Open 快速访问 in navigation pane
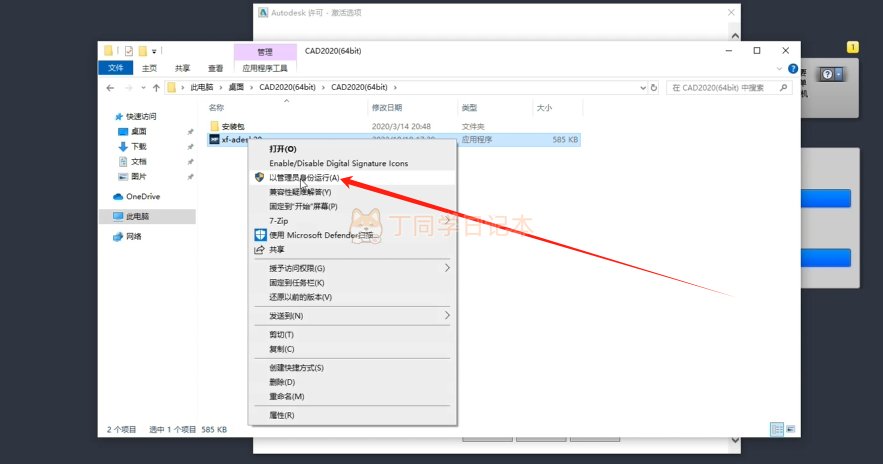This screenshot has width=883, height=464. pos(141,117)
